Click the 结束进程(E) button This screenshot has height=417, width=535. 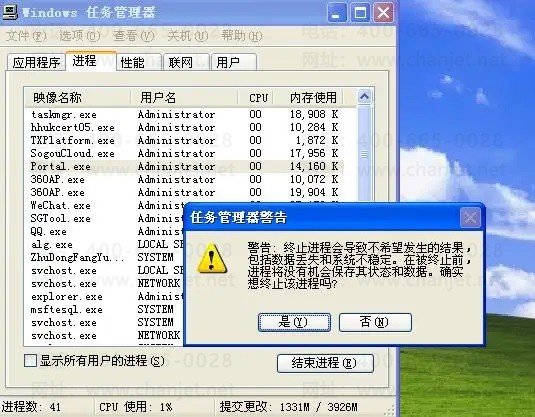pyautogui.click(x=326, y=363)
